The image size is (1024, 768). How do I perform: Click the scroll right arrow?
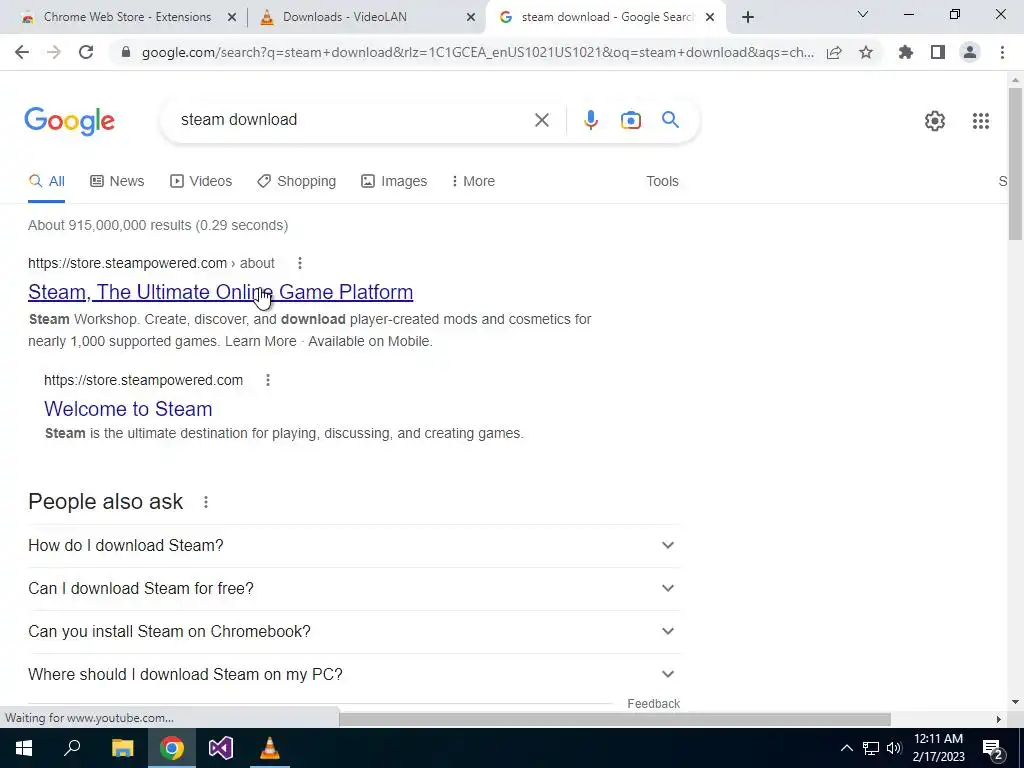(x=998, y=719)
